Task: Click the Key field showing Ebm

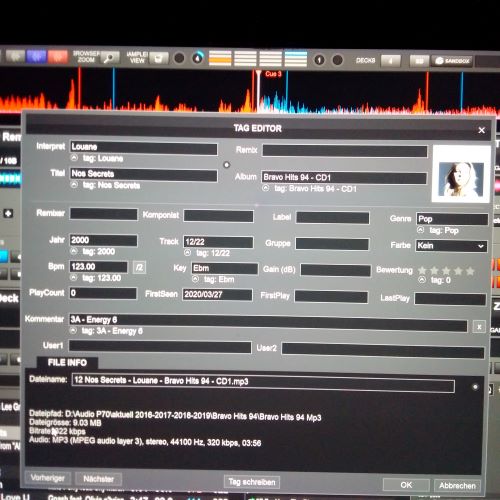Action: coord(224,268)
